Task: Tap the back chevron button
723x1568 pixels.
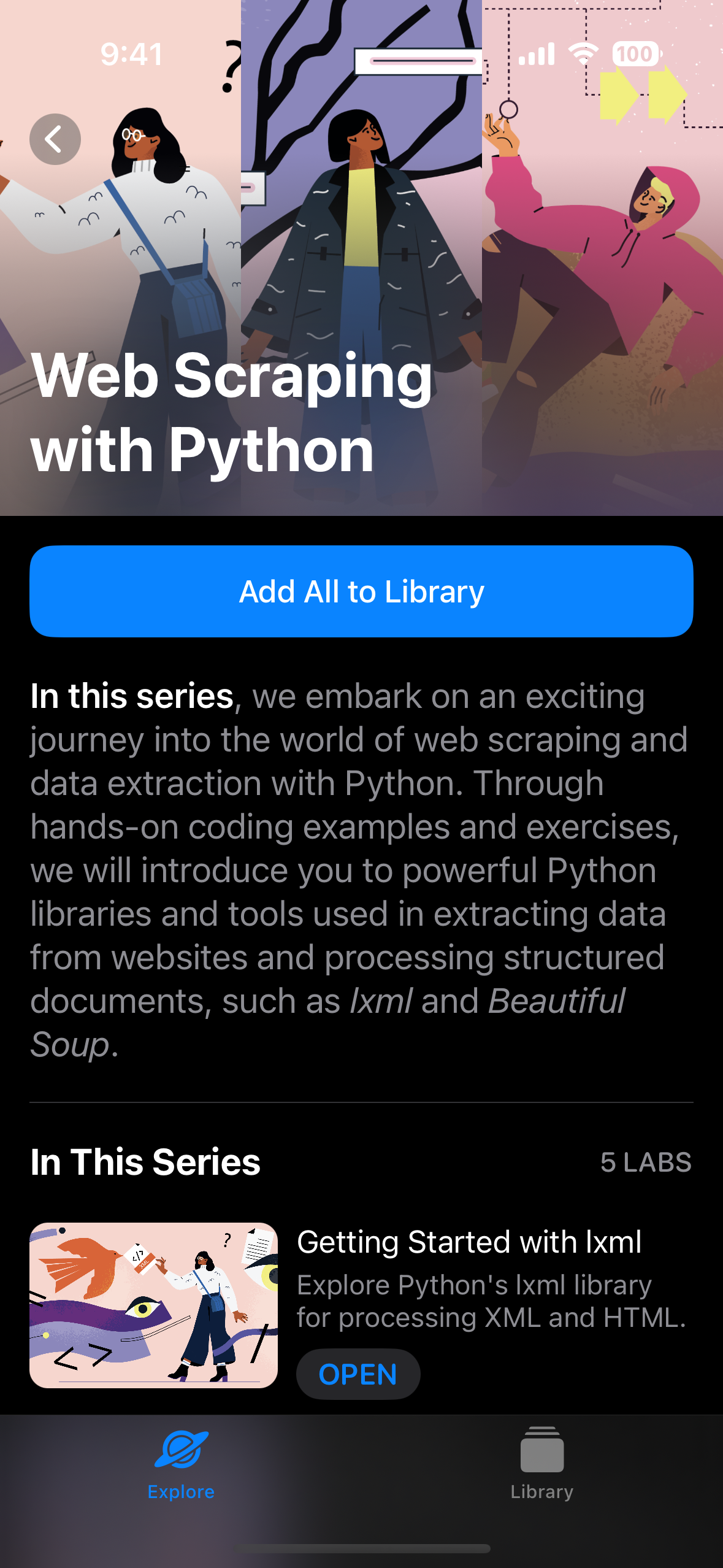Action: click(x=55, y=139)
